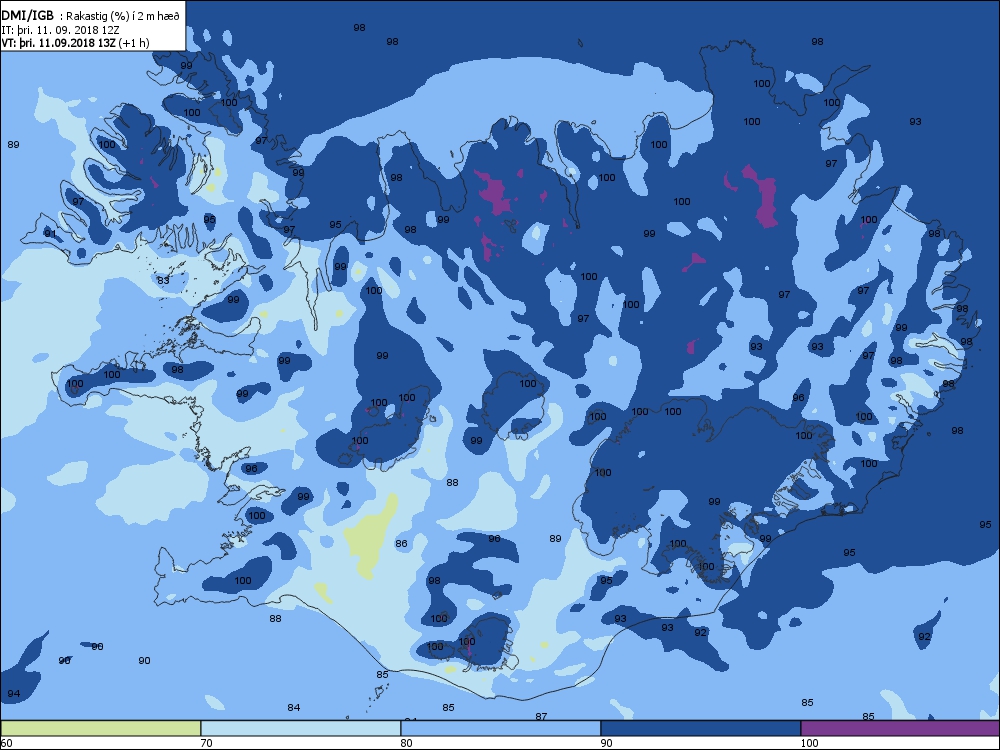Image resolution: width=1000 pixels, height=750 pixels.
Task: Click the 'IT: þri. 11. 09. 2018 12Z' line
Action: tap(61, 29)
